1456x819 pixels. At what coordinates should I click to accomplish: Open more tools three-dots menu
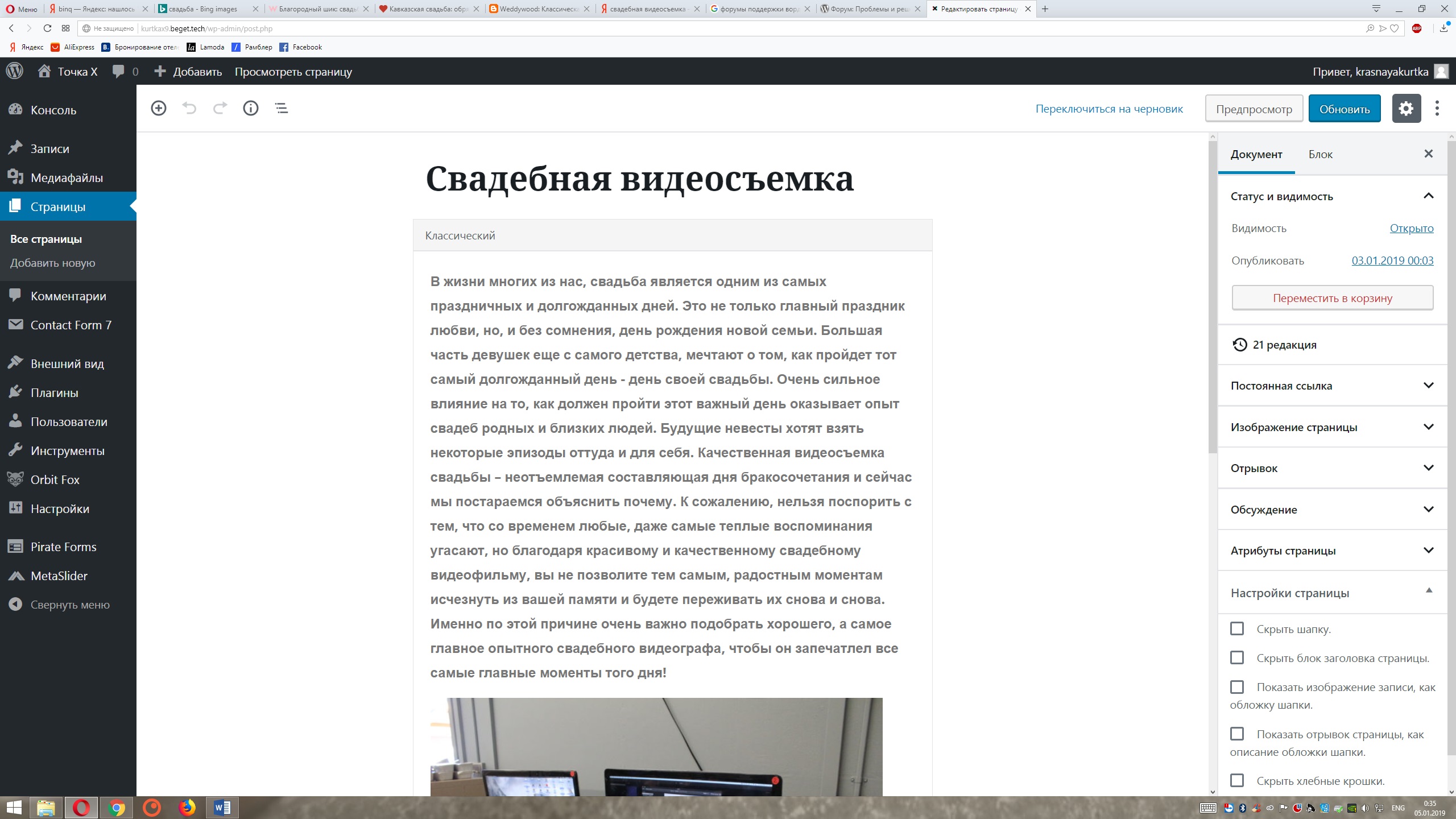tap(1437, 109)
